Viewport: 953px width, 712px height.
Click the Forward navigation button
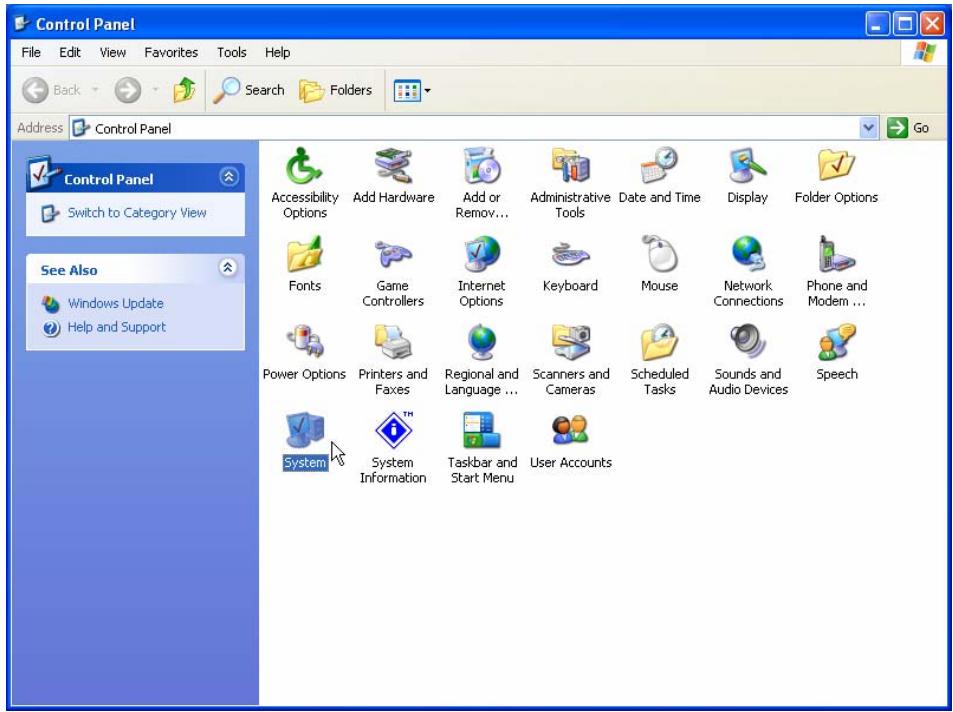pyautogui.click(x=128, y=90)
